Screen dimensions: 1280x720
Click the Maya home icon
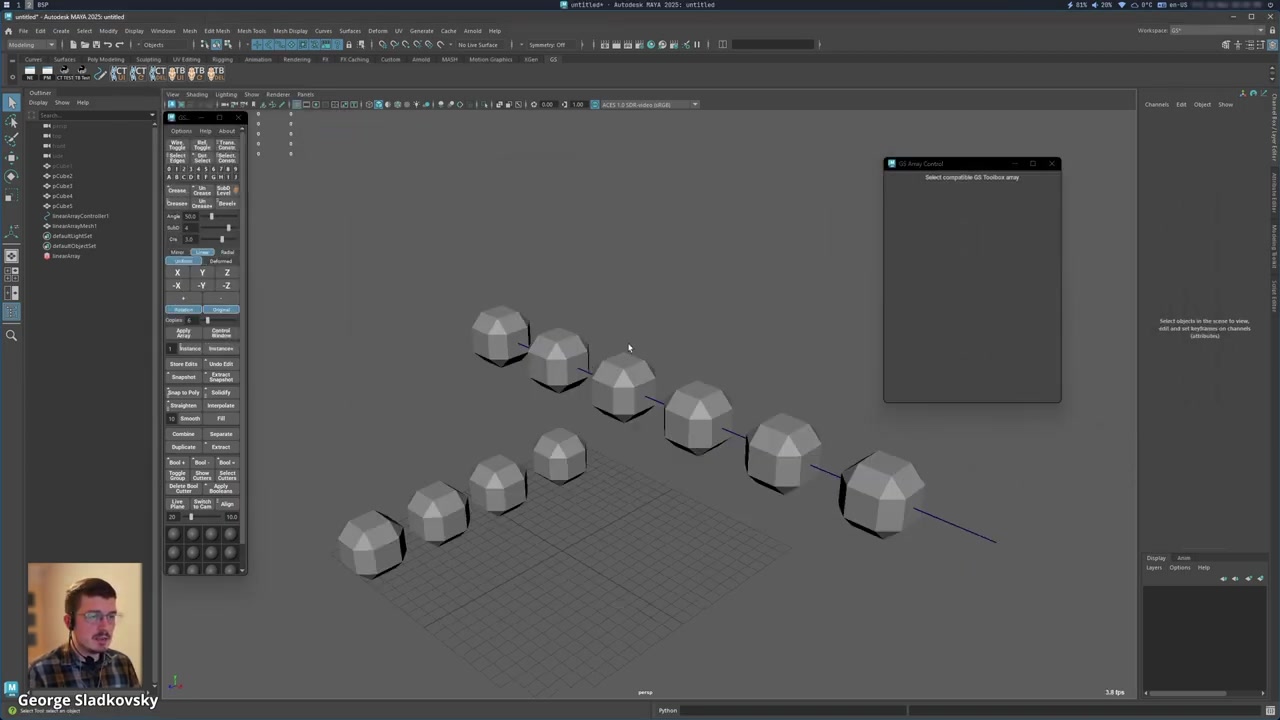click(x=9, y=31)
